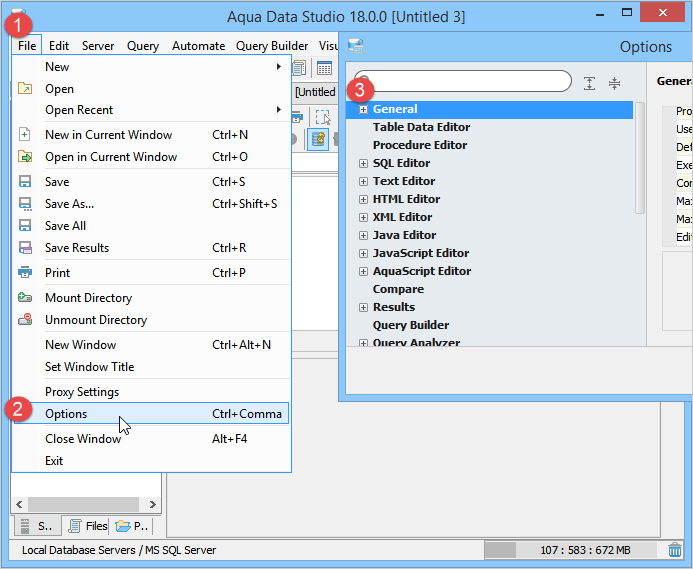Screen dimensions: 693x569
Task: Click the trash can garbage collection icon
Action: tap(675, 550)
